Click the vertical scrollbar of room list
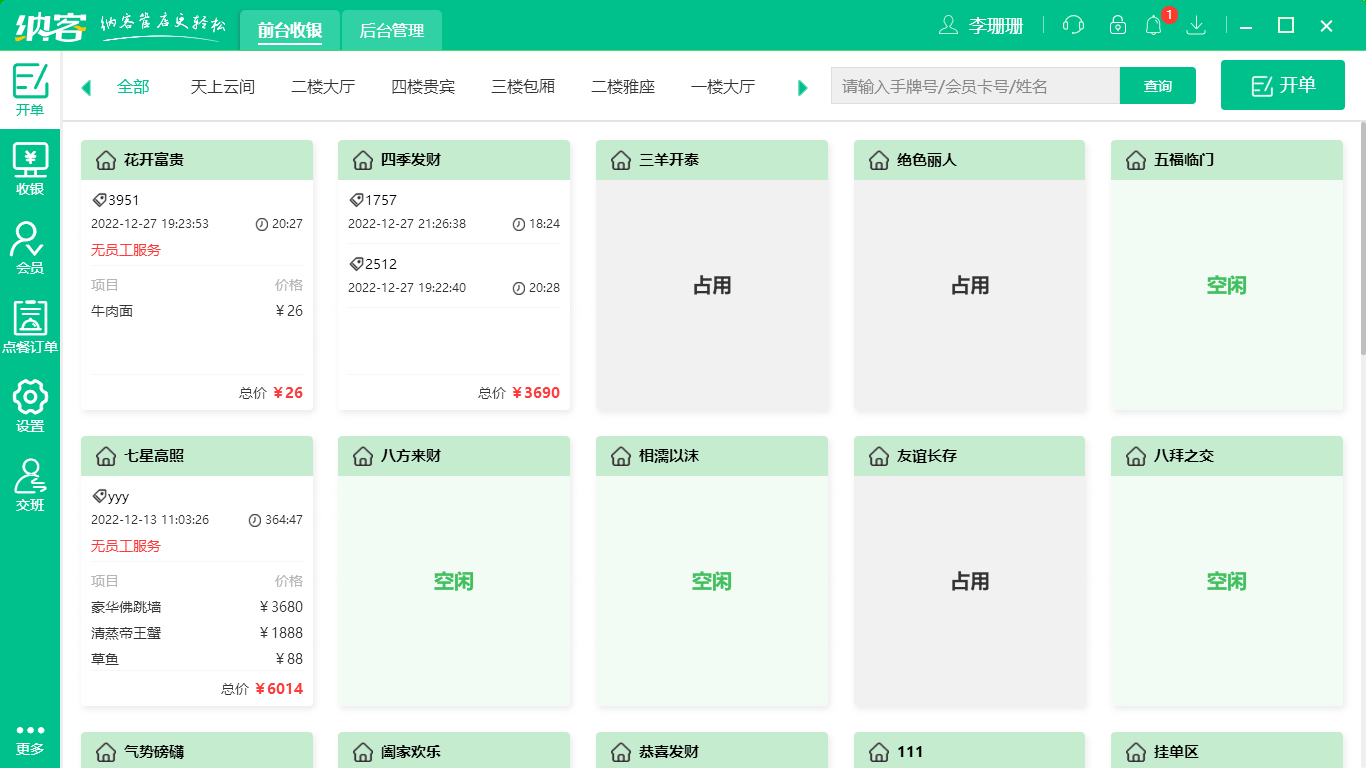This screenshot has width=1366, height=768. 1362,238
